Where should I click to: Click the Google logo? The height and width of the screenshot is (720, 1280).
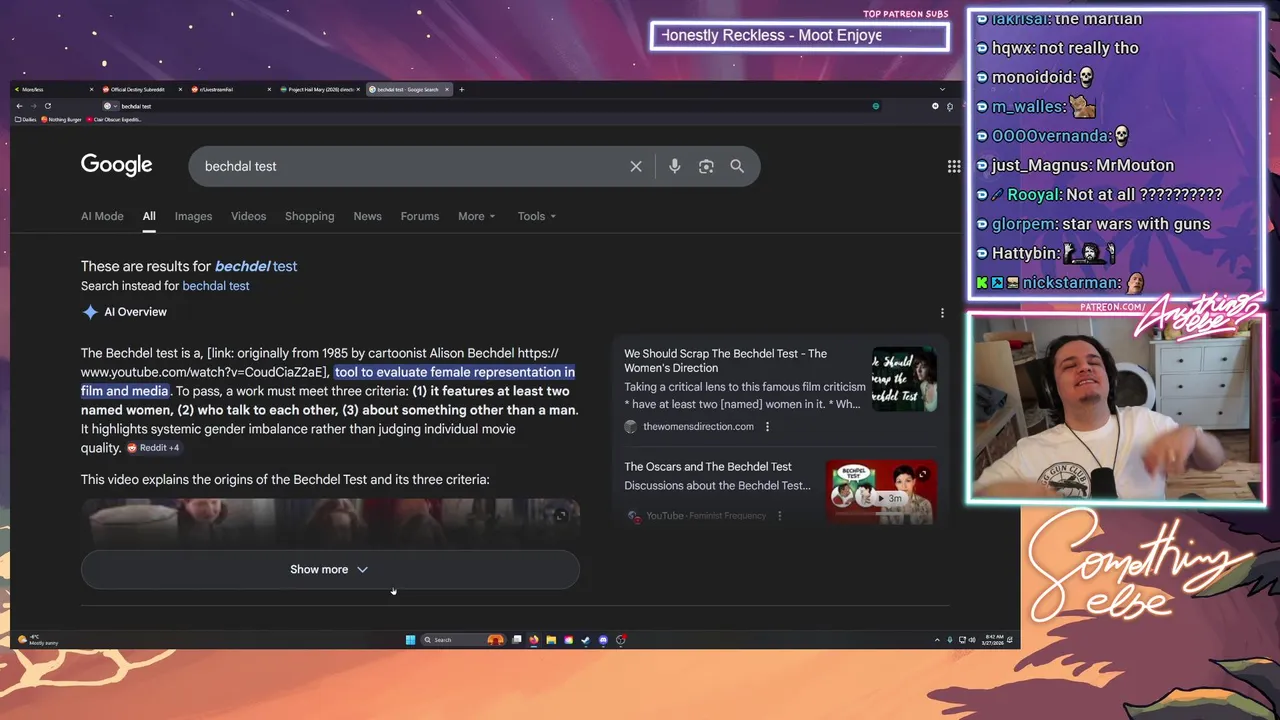pos(117,165)
